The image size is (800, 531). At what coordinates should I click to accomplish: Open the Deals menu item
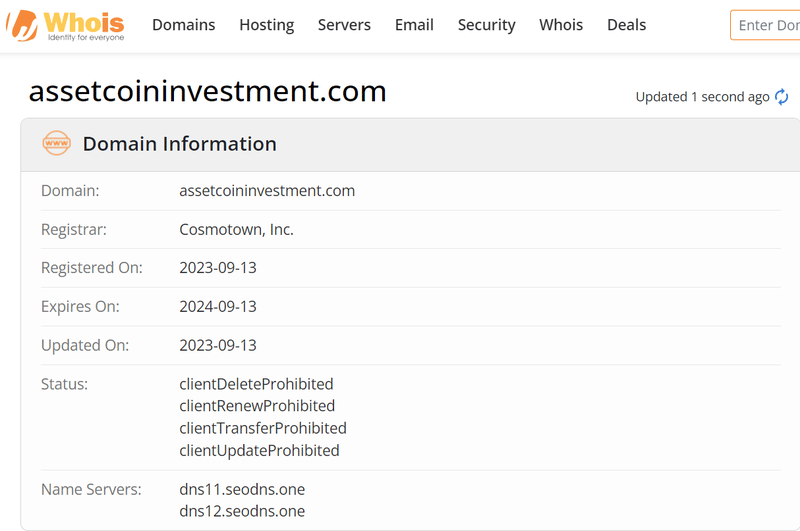(627, 25)
